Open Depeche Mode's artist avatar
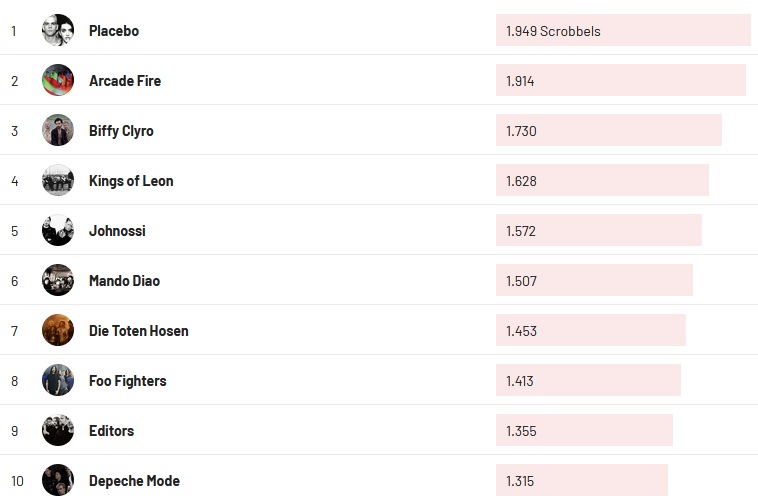This screenshot has width=758, height=504. click(58, 480)
